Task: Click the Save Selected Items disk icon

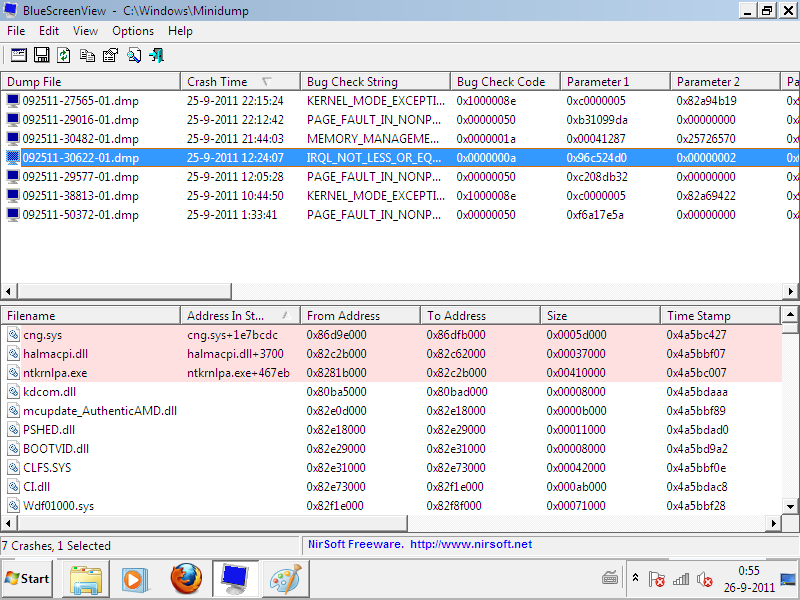Action: click(41, 55)
